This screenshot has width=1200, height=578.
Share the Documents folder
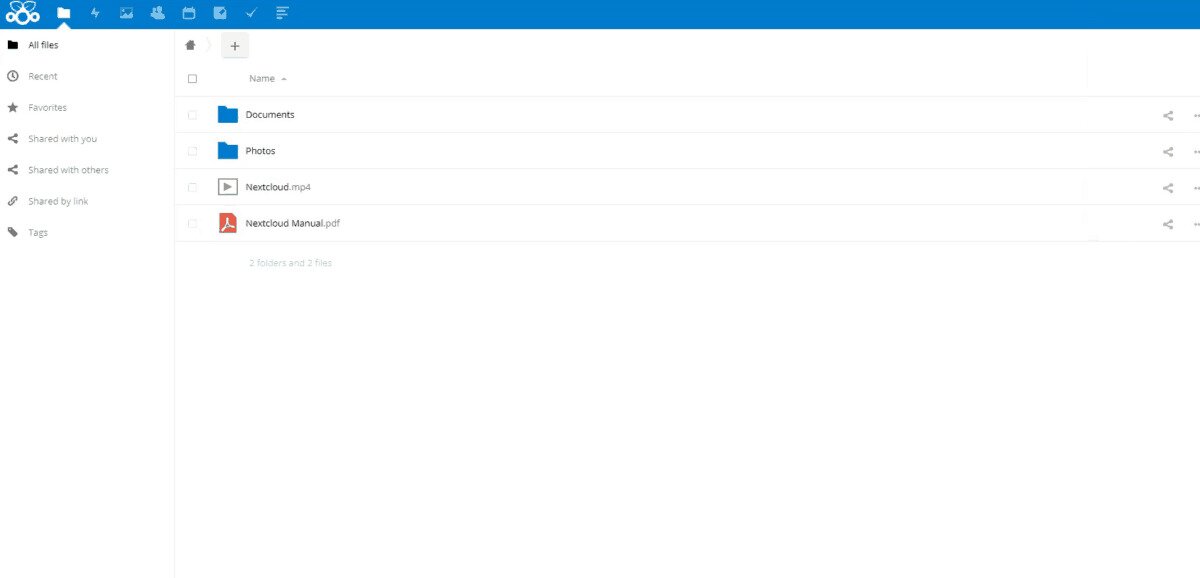coord(1168,115)
